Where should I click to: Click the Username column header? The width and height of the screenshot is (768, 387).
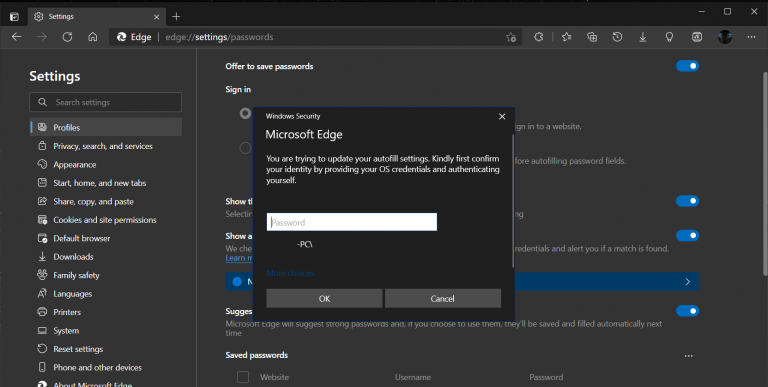tap(413, 377)
